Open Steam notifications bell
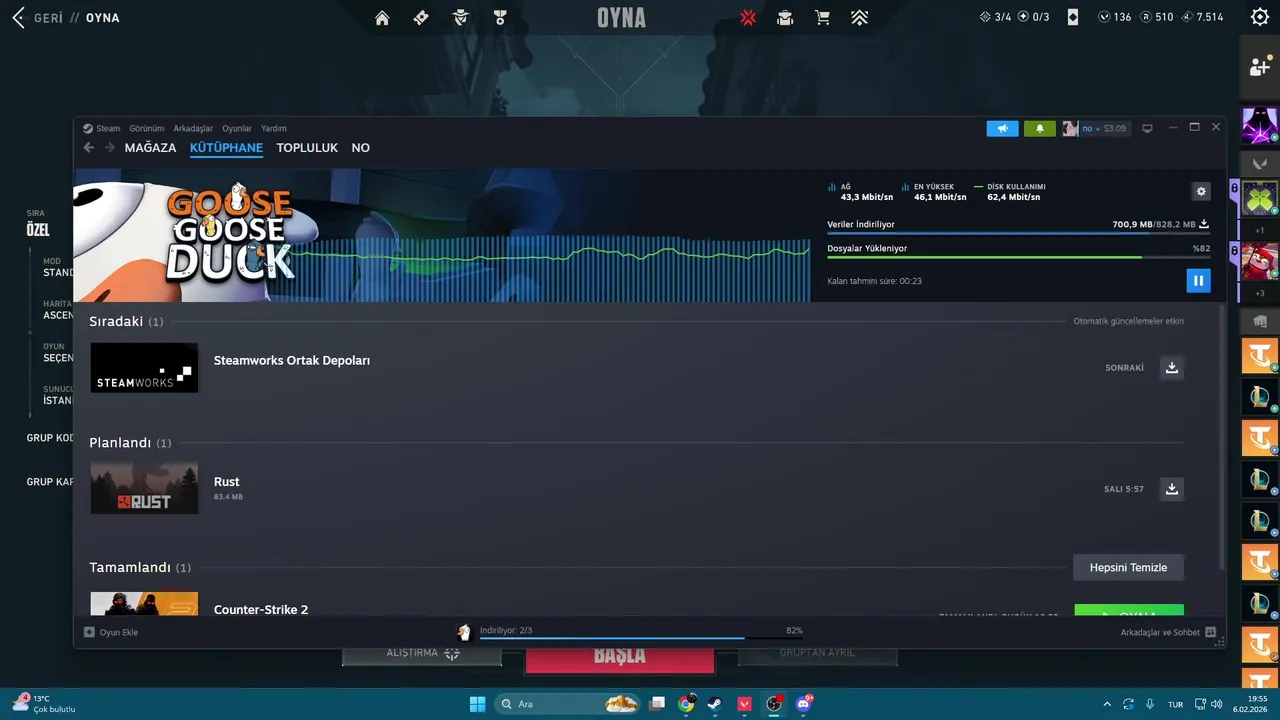Image resolution: width=1280 pixels, height=720 pixels. tap(1040, 128)
